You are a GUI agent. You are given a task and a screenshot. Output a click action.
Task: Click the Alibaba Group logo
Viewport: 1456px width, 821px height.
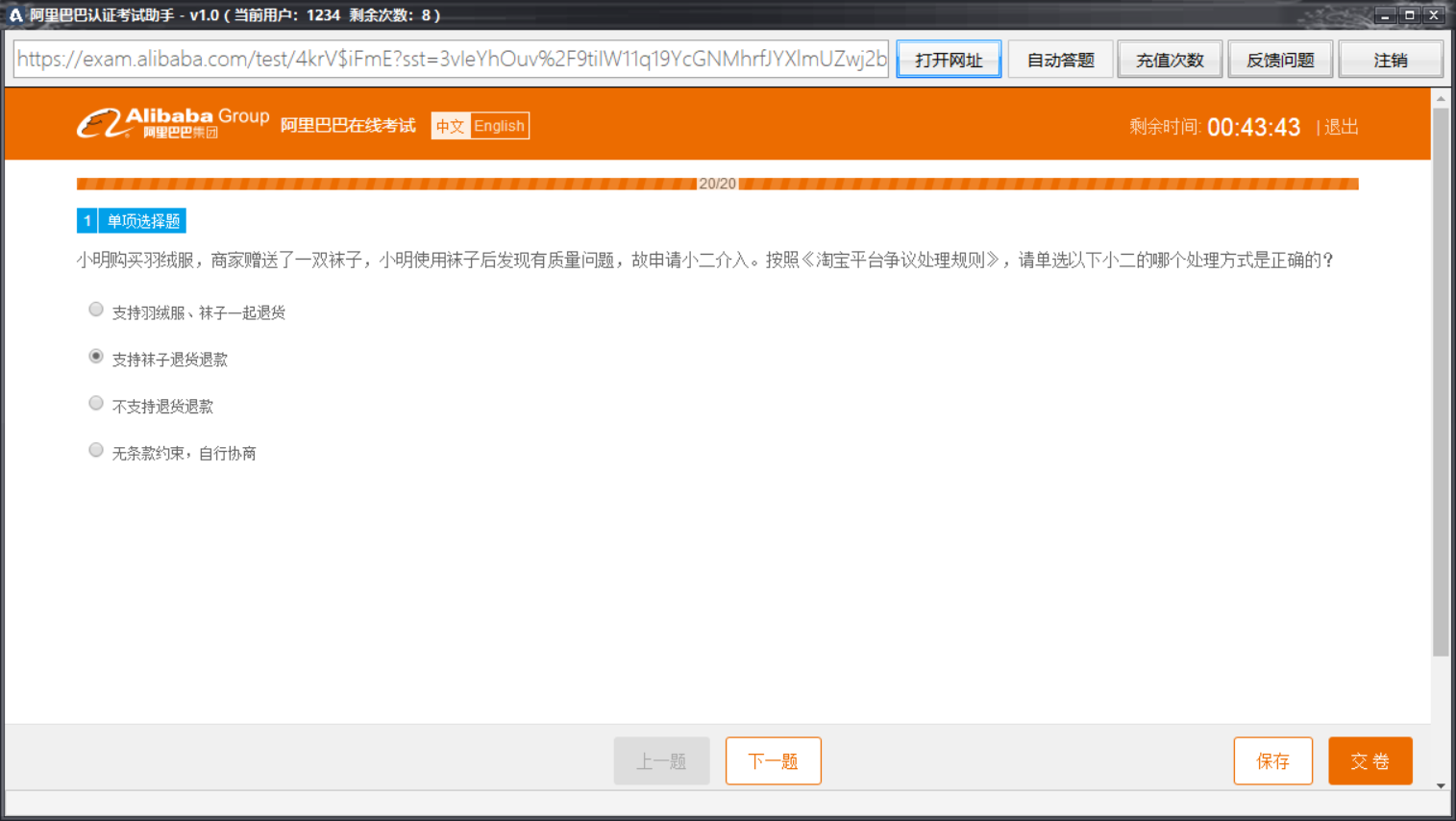(173, 123)
